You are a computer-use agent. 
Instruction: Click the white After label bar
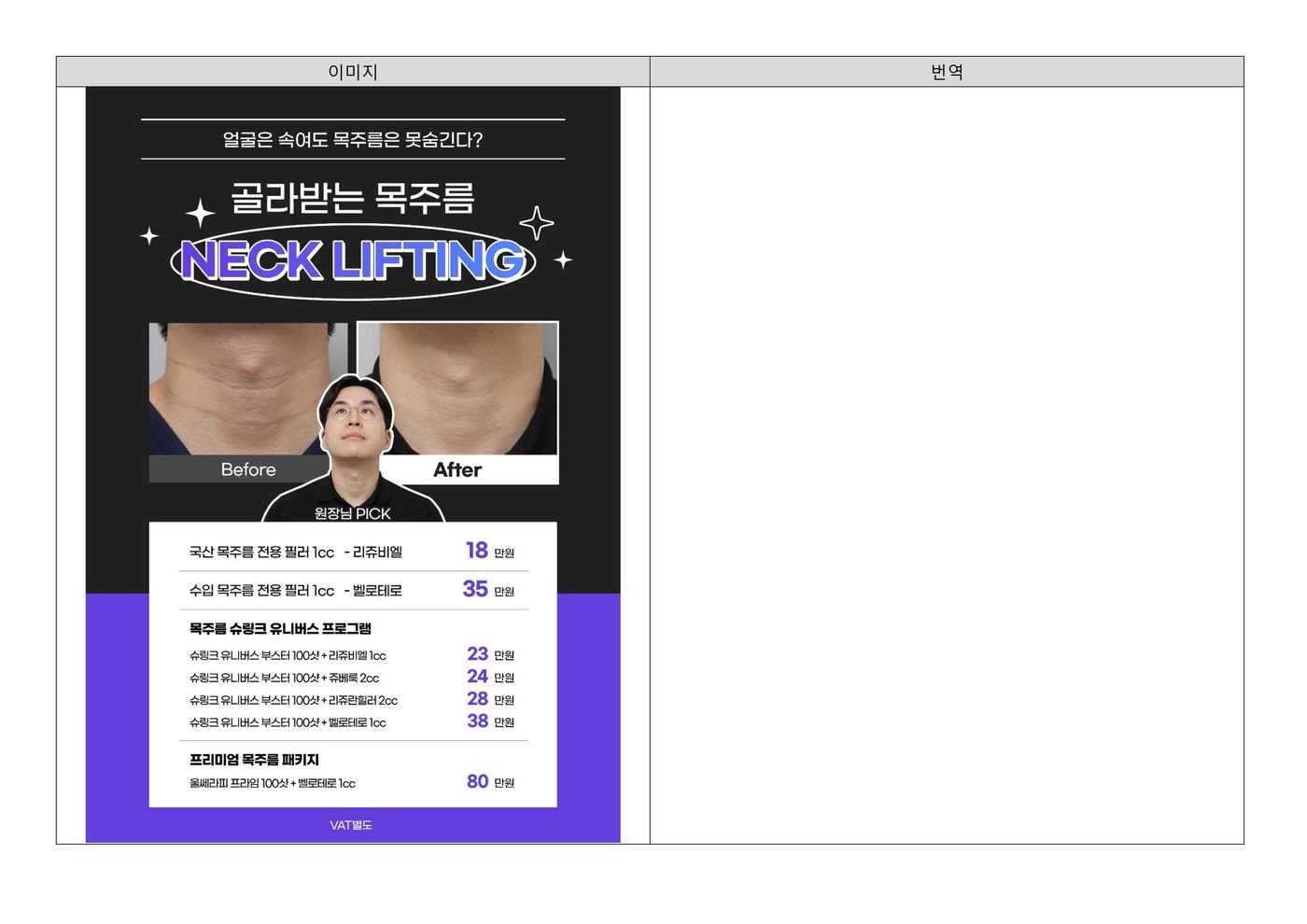tap(467, 469)
